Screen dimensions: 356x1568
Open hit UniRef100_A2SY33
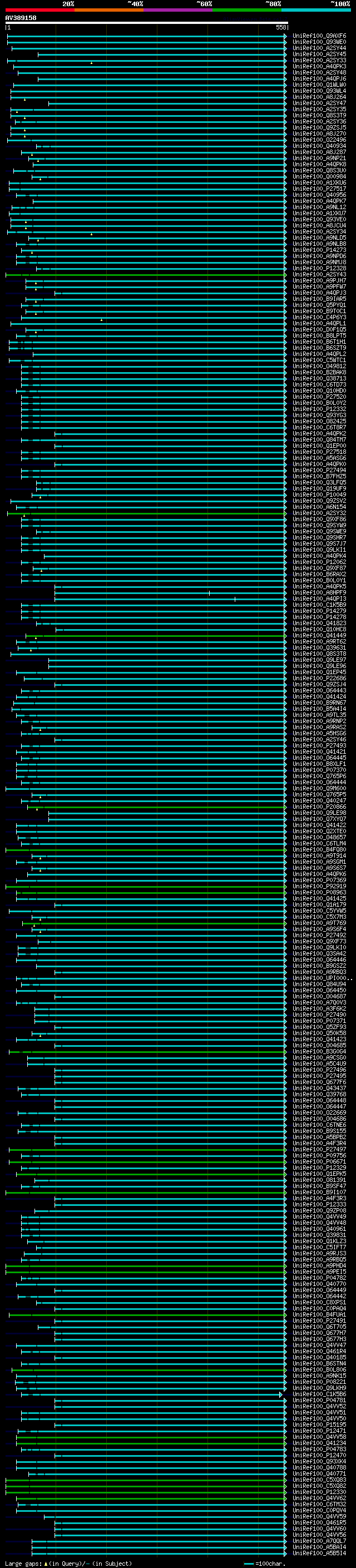pyautogui.click(x=319, y=60)
